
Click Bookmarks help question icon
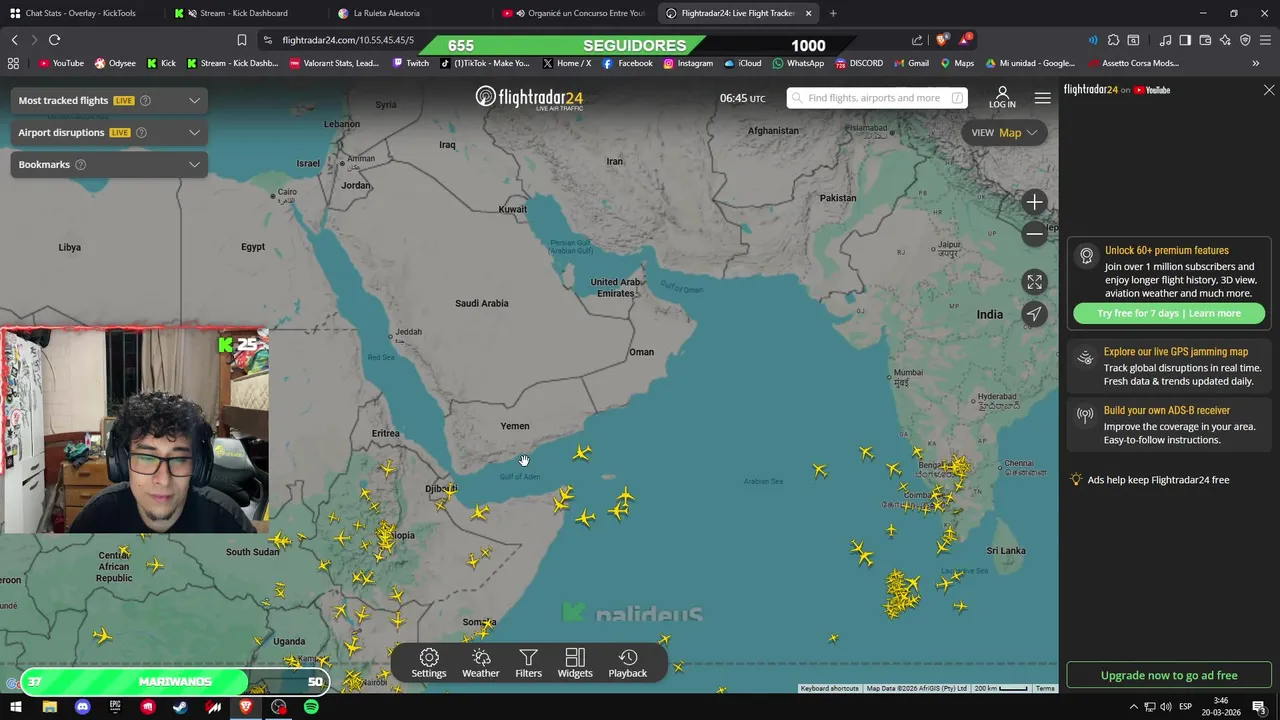pyautogui.click(x=81, y=164)
